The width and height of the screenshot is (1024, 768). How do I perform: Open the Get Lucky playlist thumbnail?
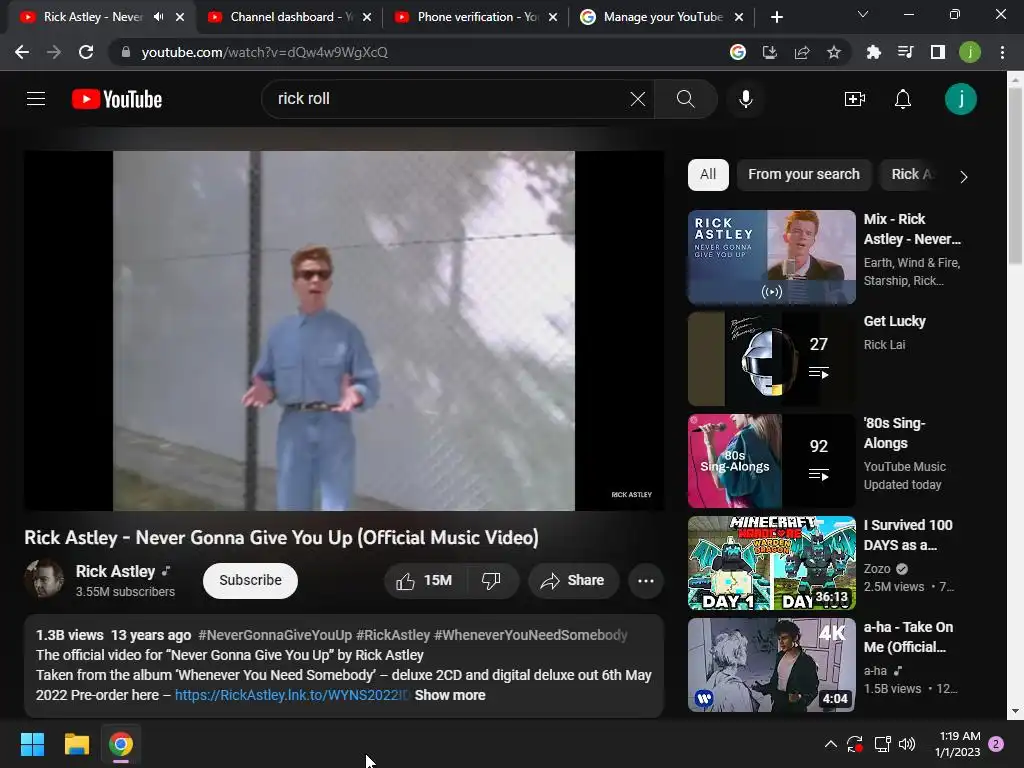[x=771, y=359]
